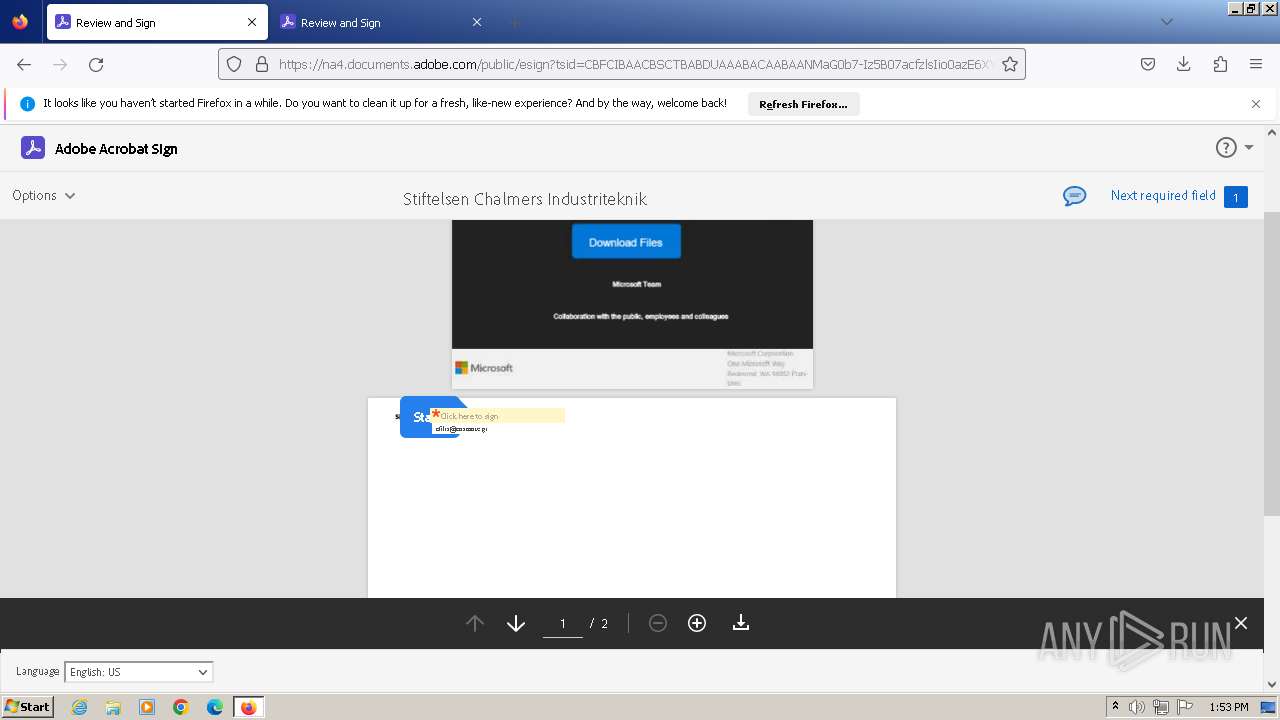The image size is (1280, 720).
Task: Go to next page down arrow
Action: (x=516, y=623)
